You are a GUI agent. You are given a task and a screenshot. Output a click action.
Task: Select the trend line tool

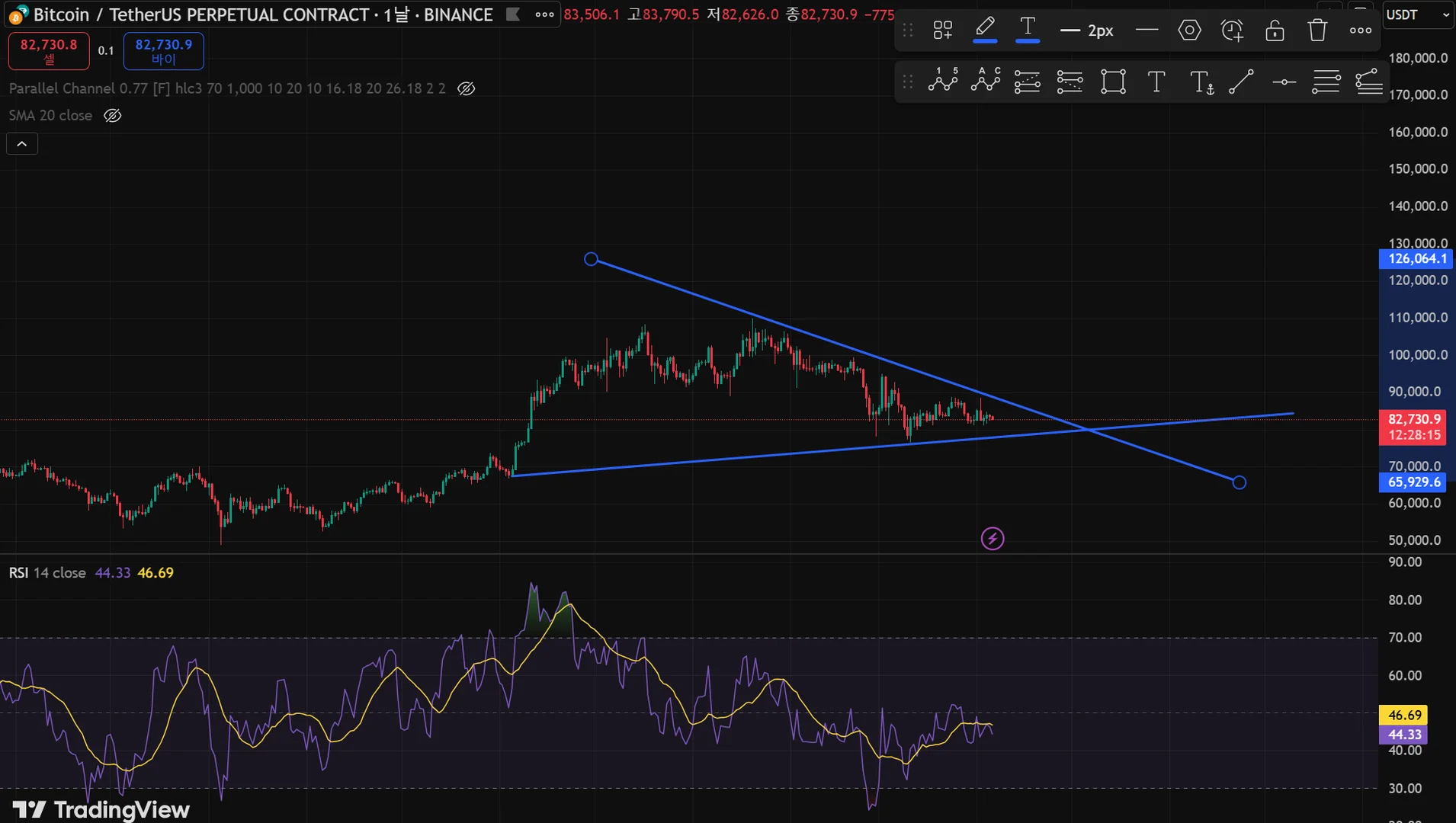1241,82
